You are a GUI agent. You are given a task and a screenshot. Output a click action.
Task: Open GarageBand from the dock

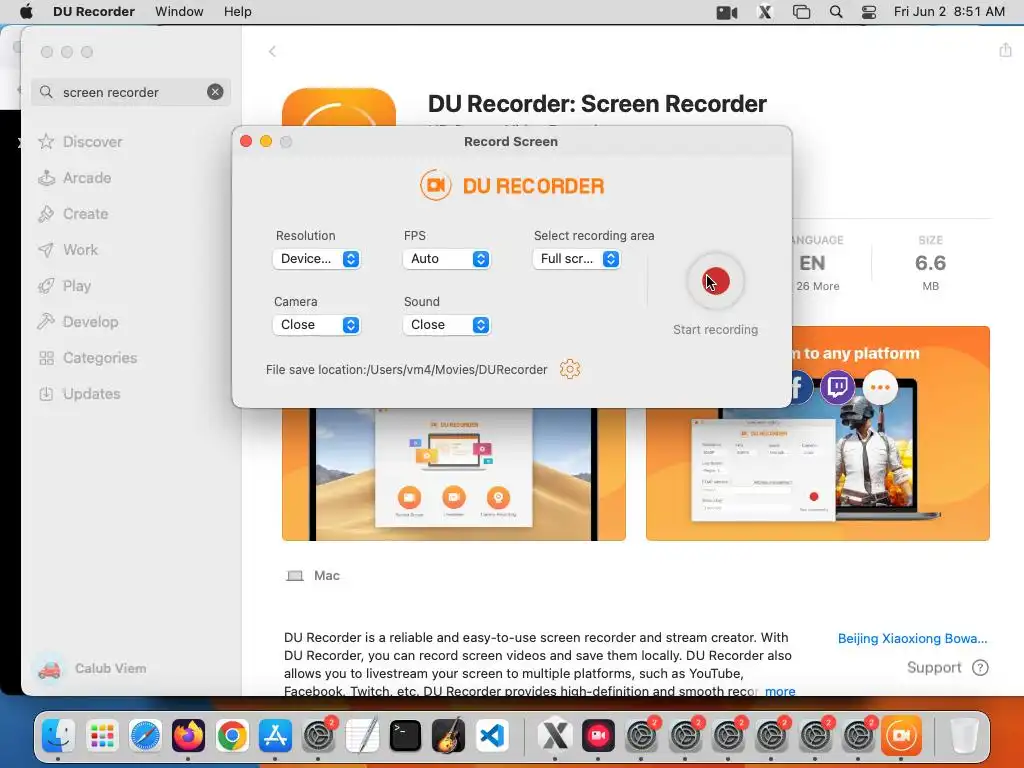(449, 736)
